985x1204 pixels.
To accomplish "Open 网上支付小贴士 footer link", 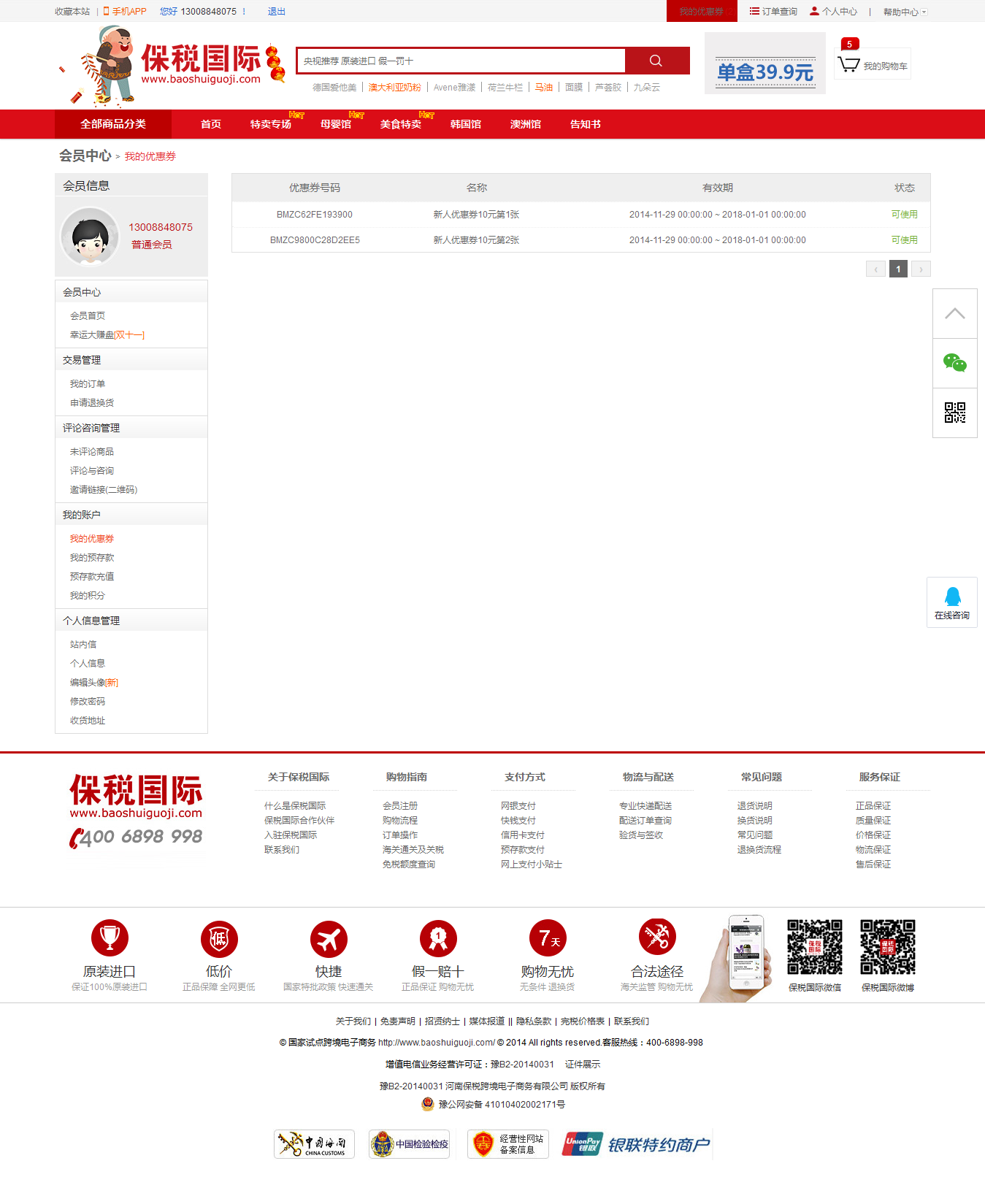I will coord(532,864).
